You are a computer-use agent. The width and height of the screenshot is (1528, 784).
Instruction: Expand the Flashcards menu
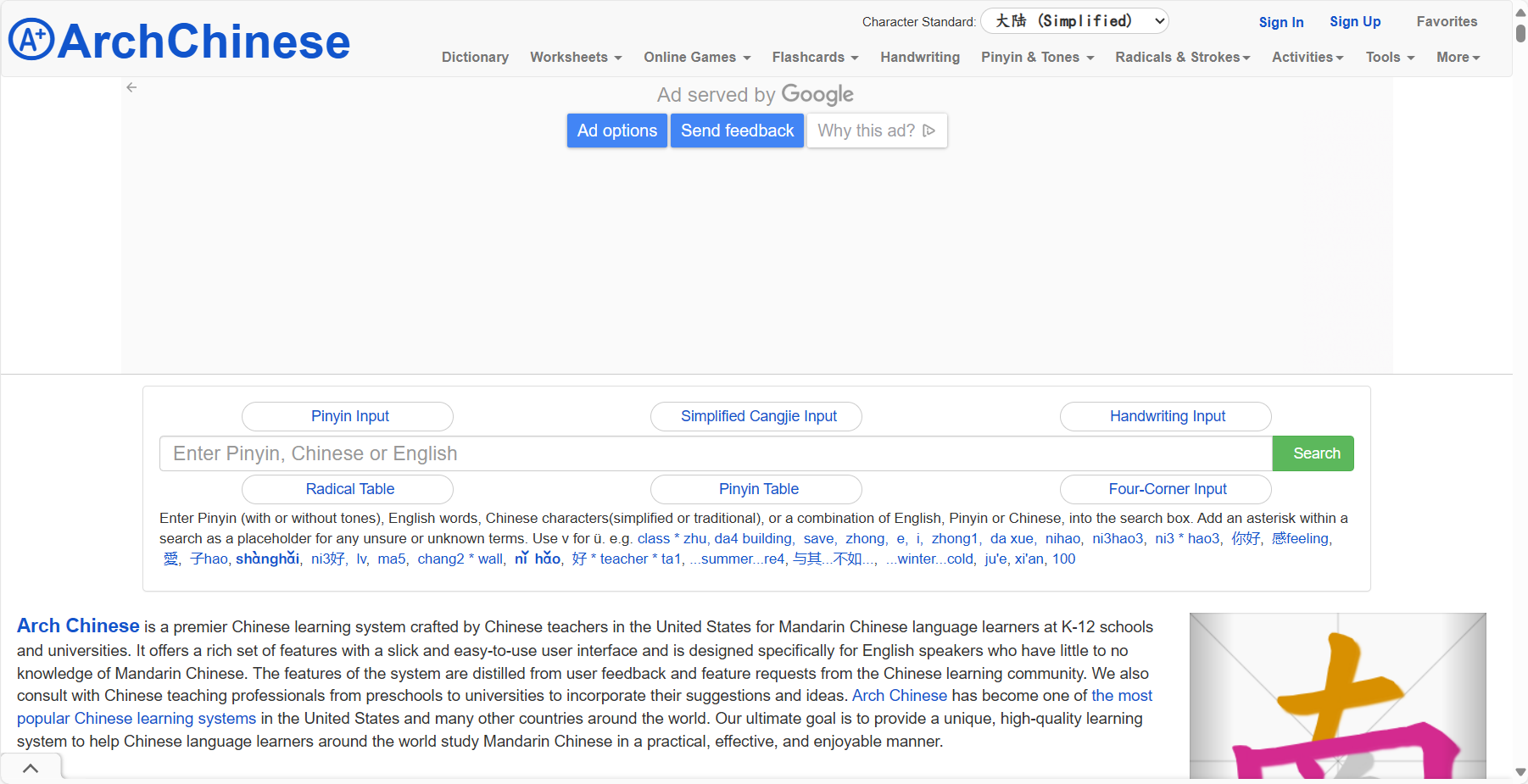(815, 57)
